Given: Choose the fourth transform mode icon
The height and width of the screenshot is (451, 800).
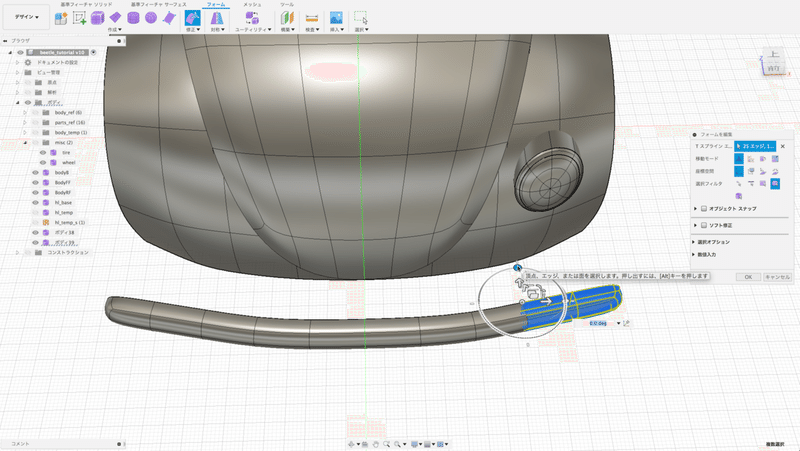Looking at the screenshot, I should pyautogui.click(x=776, y=159).
